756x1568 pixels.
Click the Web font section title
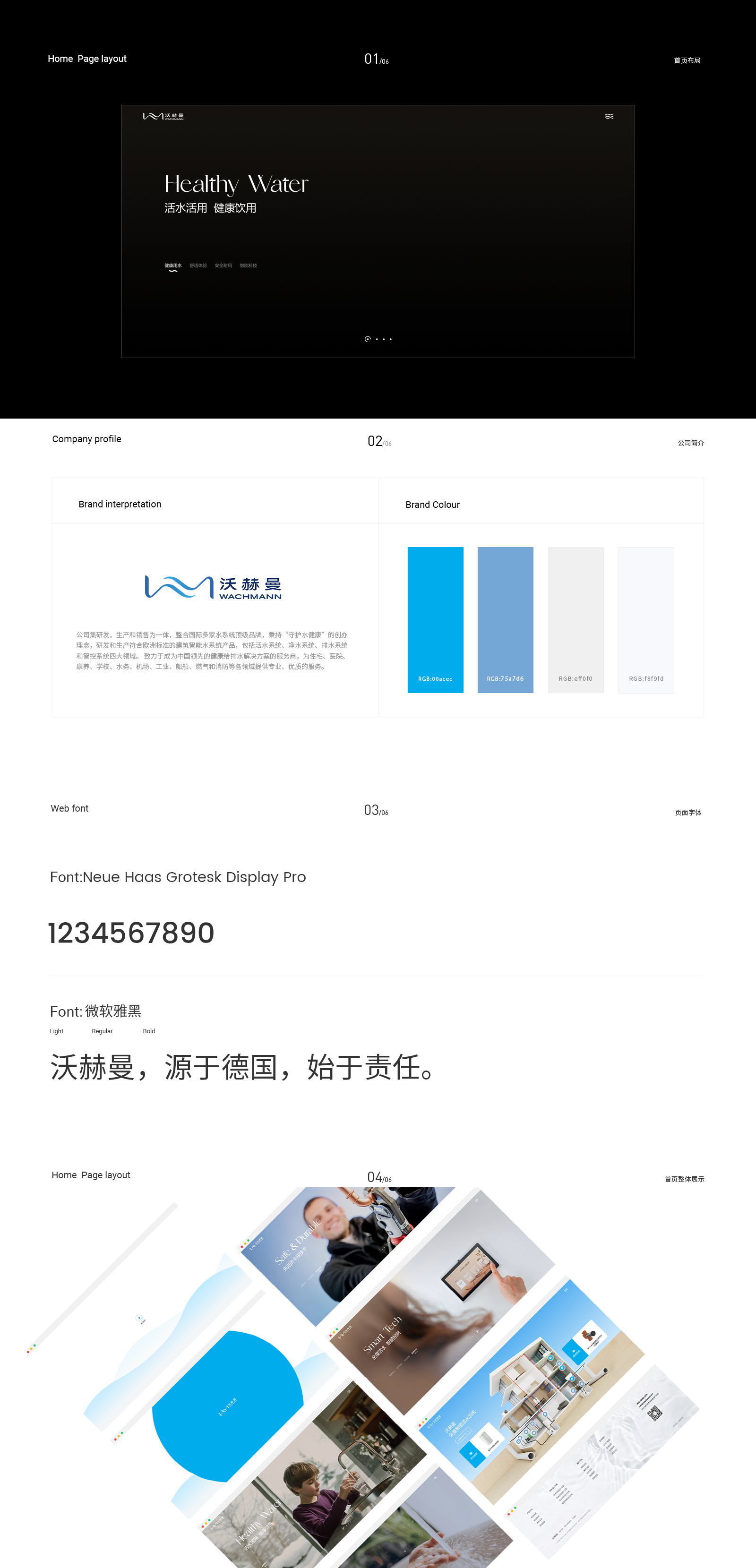pos(69,808)
